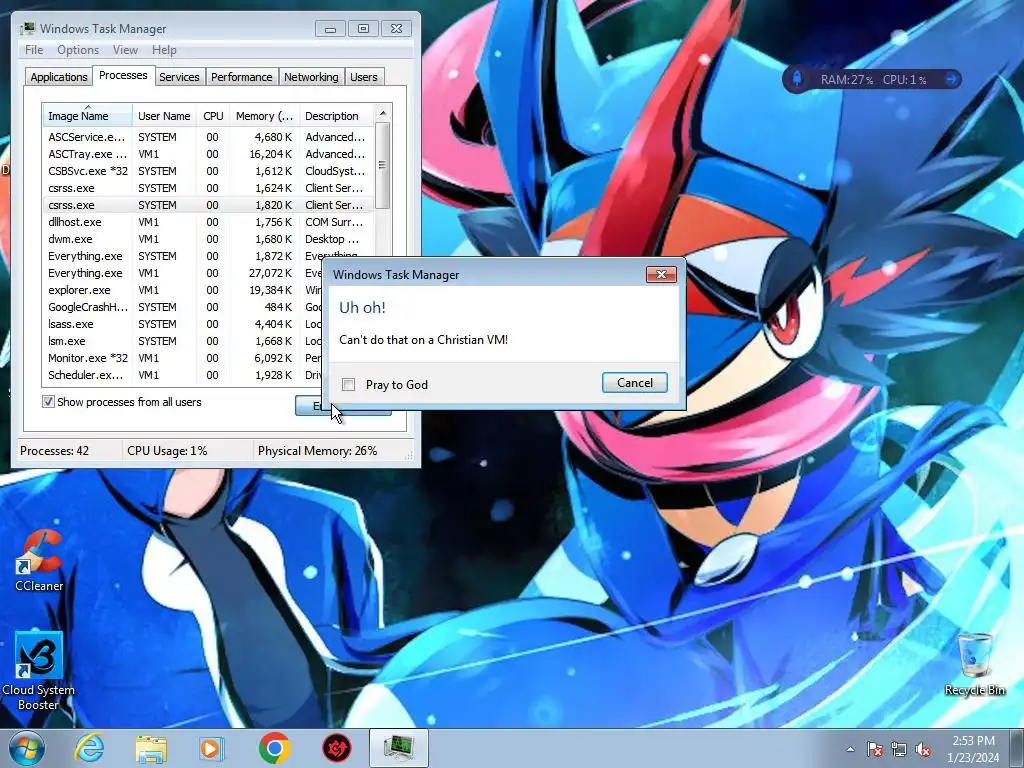
Task: Select Everything.exe using 1,872 K
Action: pos(208,256)
